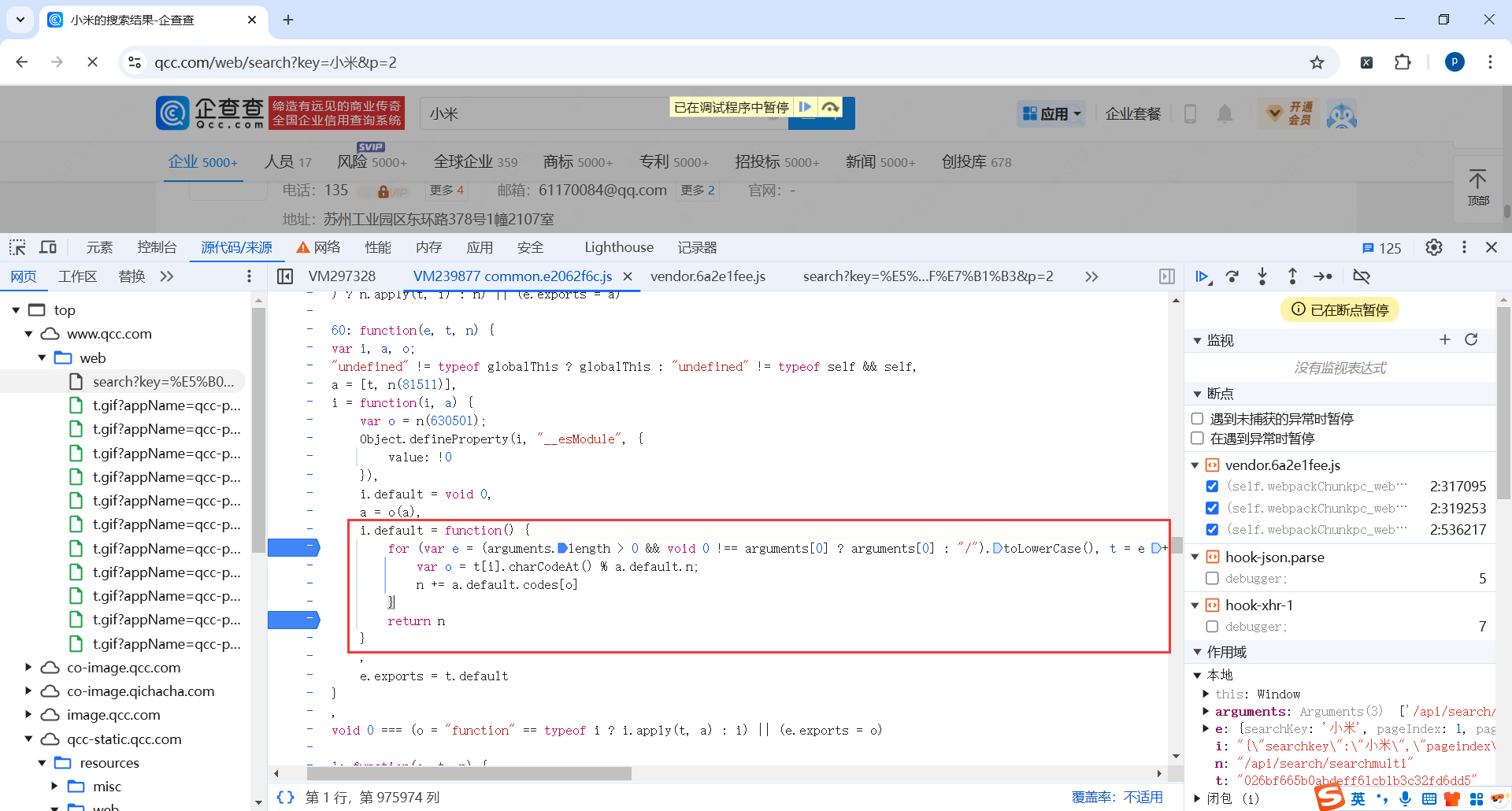Resume script execution in debugger toolbar
Image resolution: width=1512 pixels, height=811 pixels.
[1202, 276]
